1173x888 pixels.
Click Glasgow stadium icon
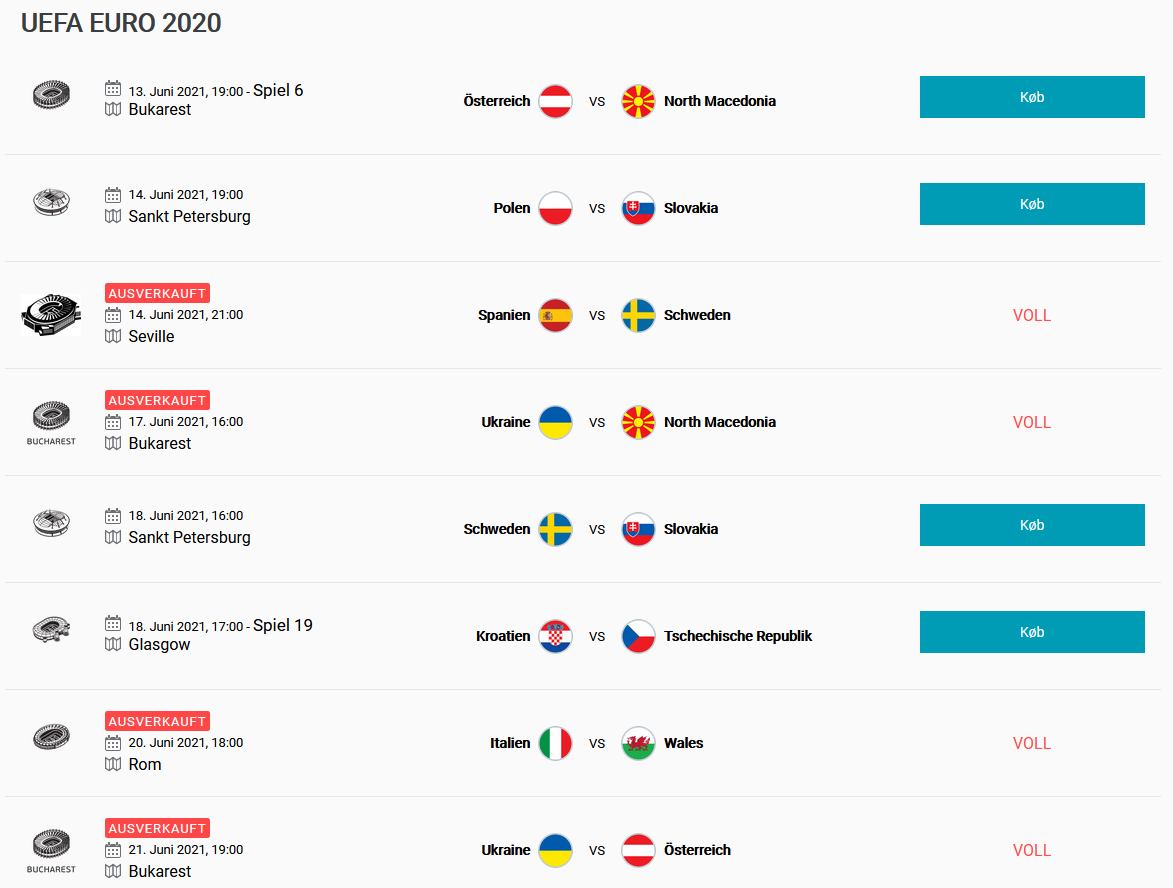[51, 629]
